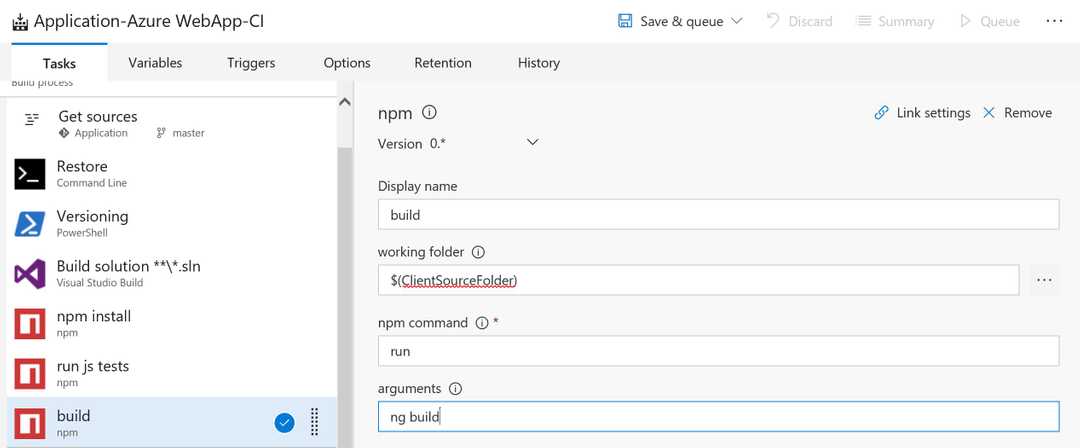Click the arguments info icon
This screenshot has height=448, width=1080.
click(x=456, y=388)
